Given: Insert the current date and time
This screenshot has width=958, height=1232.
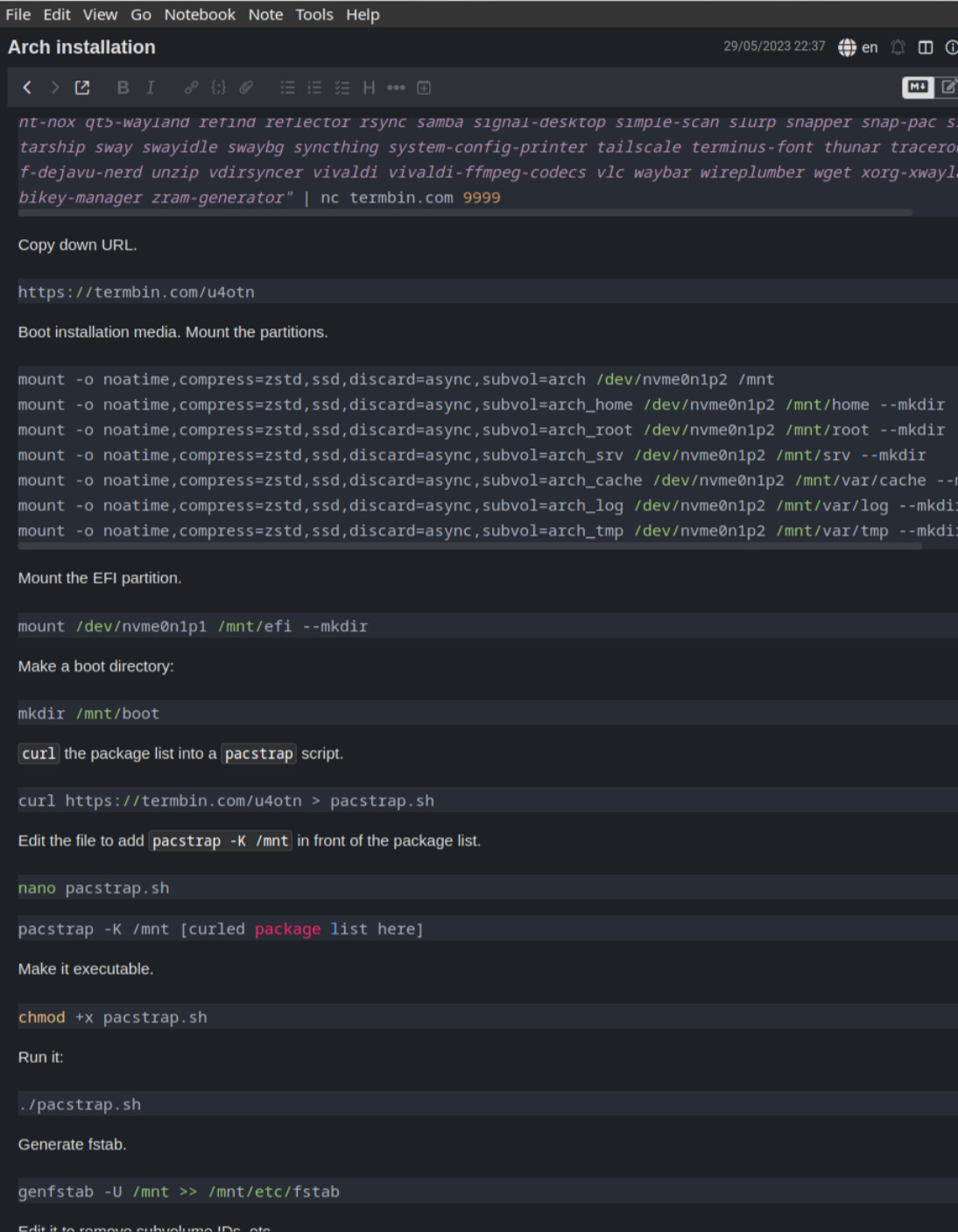Looking at the screenshot, I should pyautogui.click(x=424, y=88).
